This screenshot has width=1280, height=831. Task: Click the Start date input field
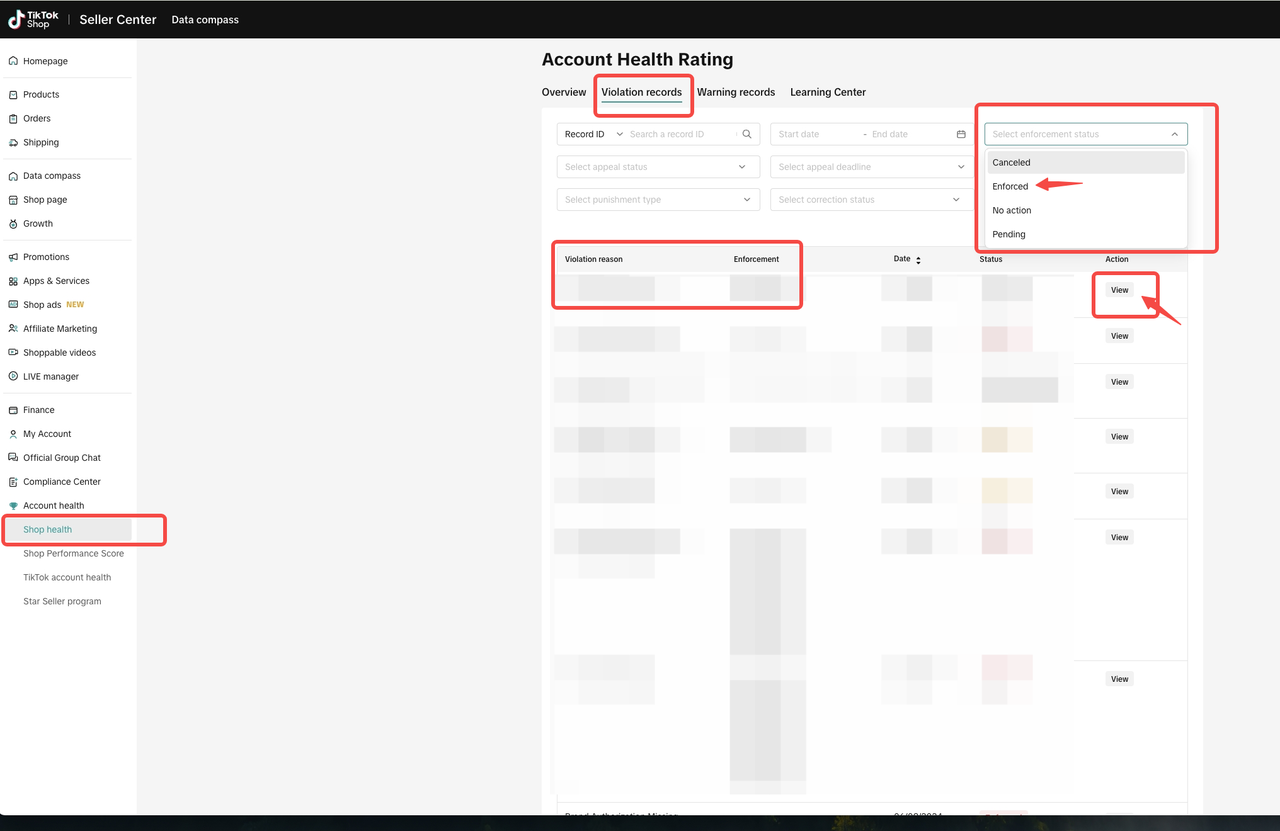[x=814, y=134]
